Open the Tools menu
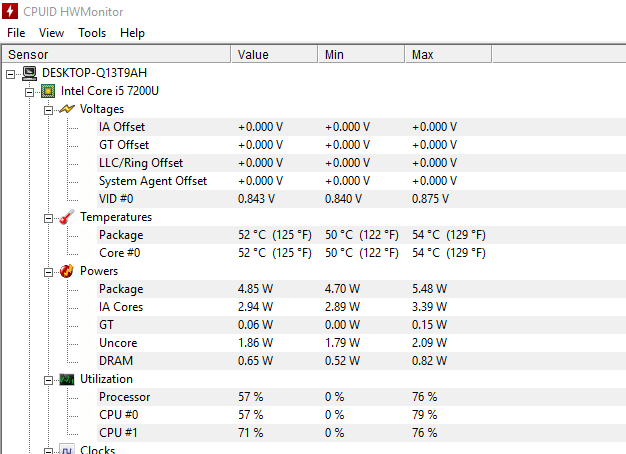 (92, 33)
